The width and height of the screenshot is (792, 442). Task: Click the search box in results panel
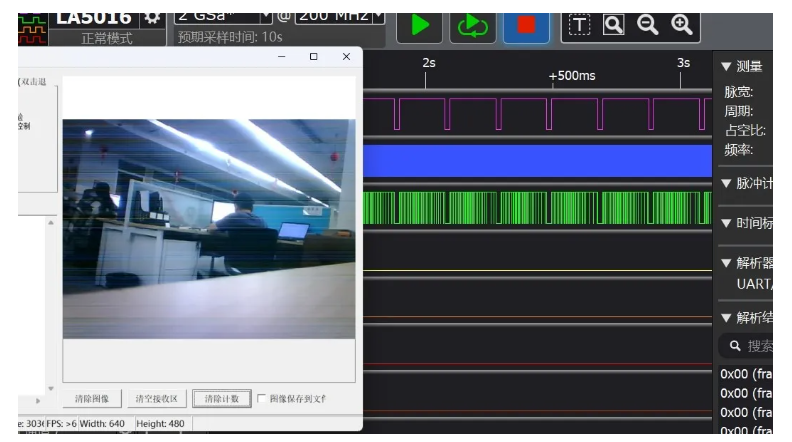755,346
